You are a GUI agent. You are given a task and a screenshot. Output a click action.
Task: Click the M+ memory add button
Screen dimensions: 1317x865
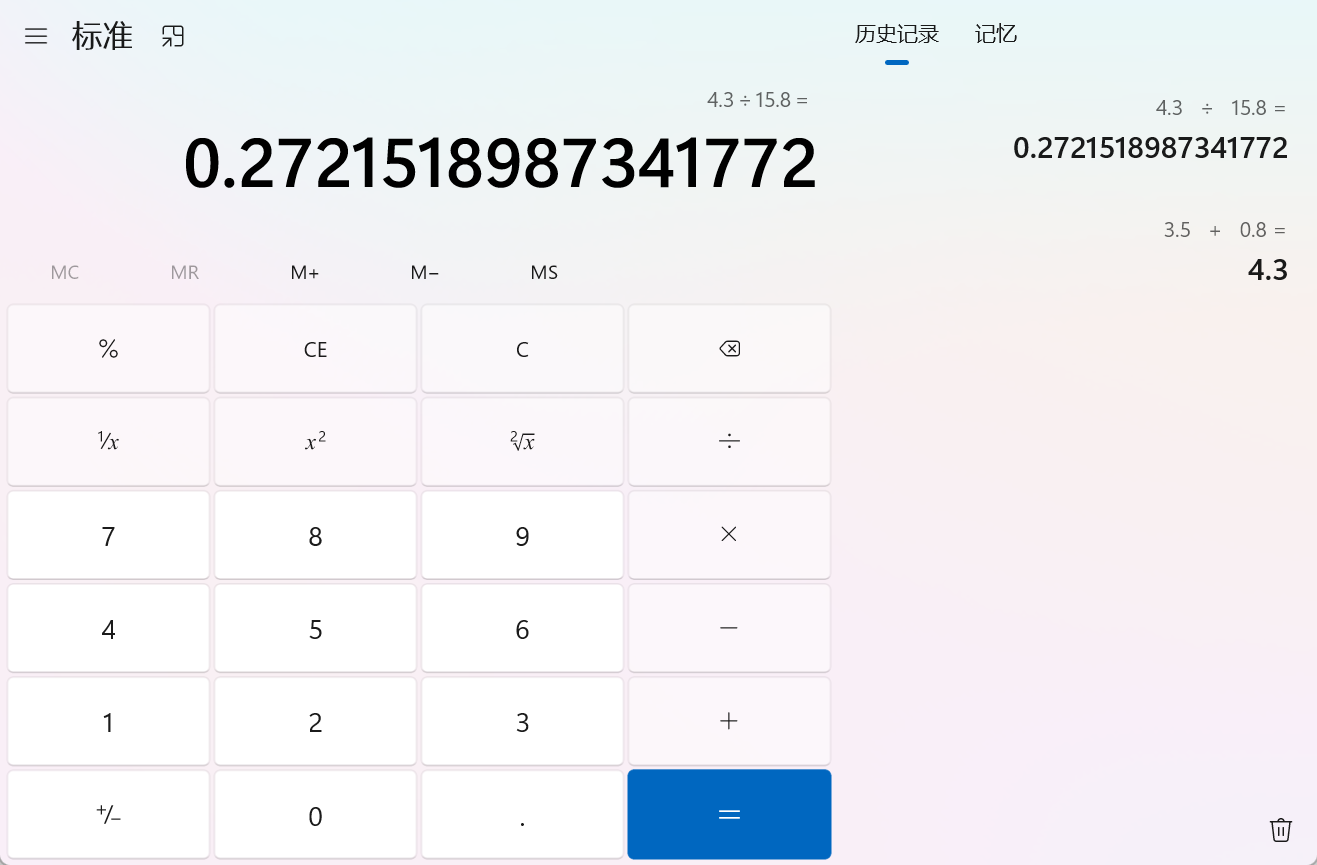305,272
